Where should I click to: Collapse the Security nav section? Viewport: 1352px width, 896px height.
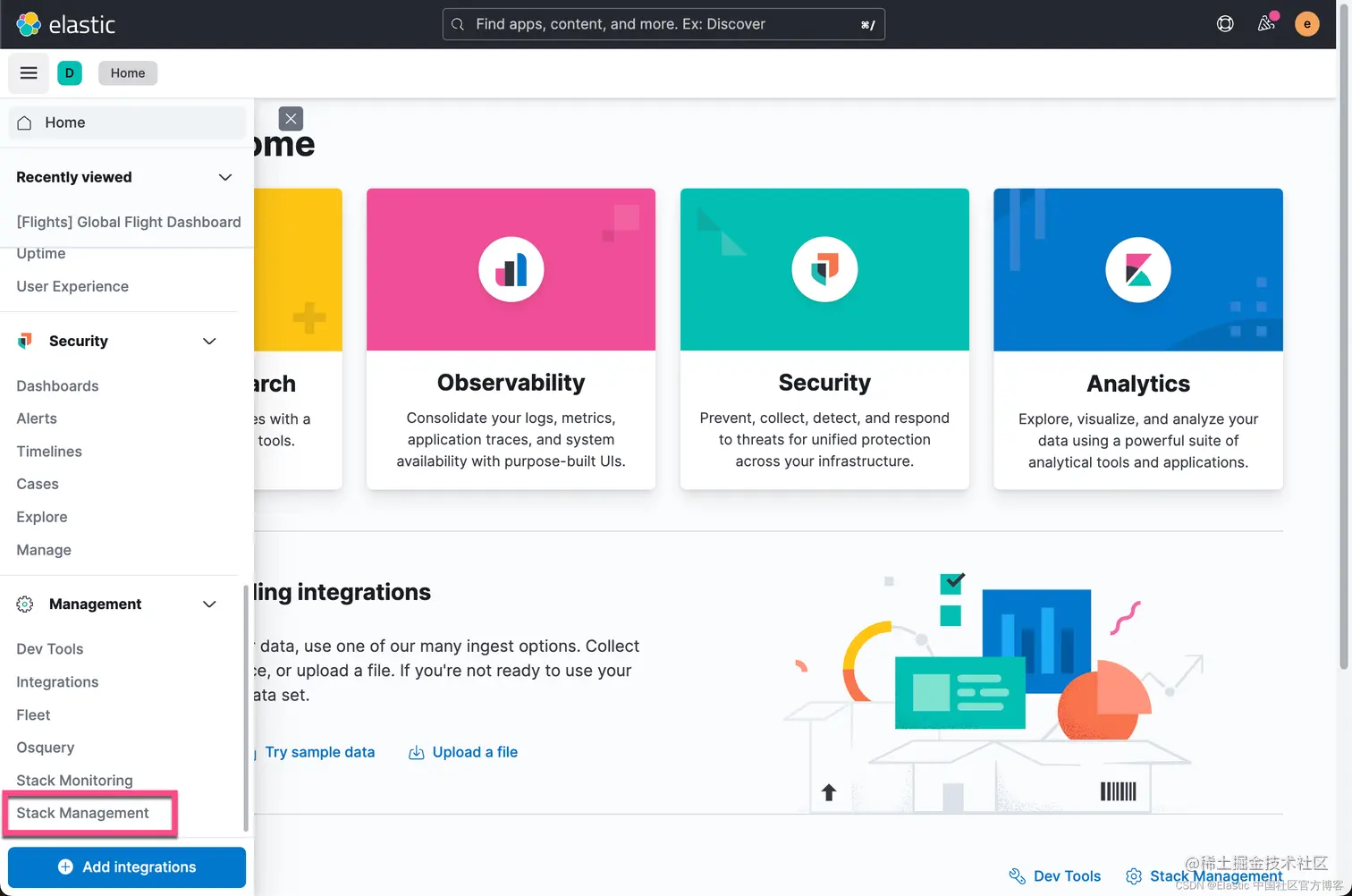point(209,341)
